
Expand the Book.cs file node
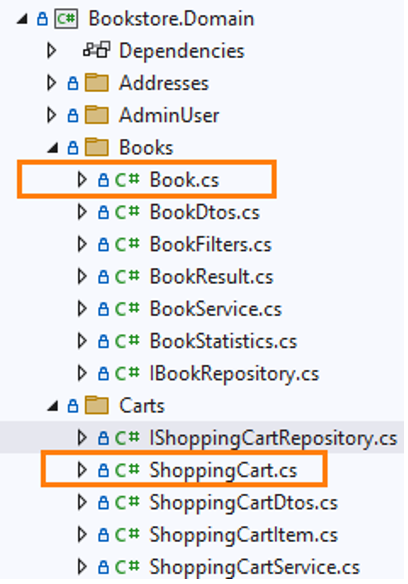click(82, 180)
